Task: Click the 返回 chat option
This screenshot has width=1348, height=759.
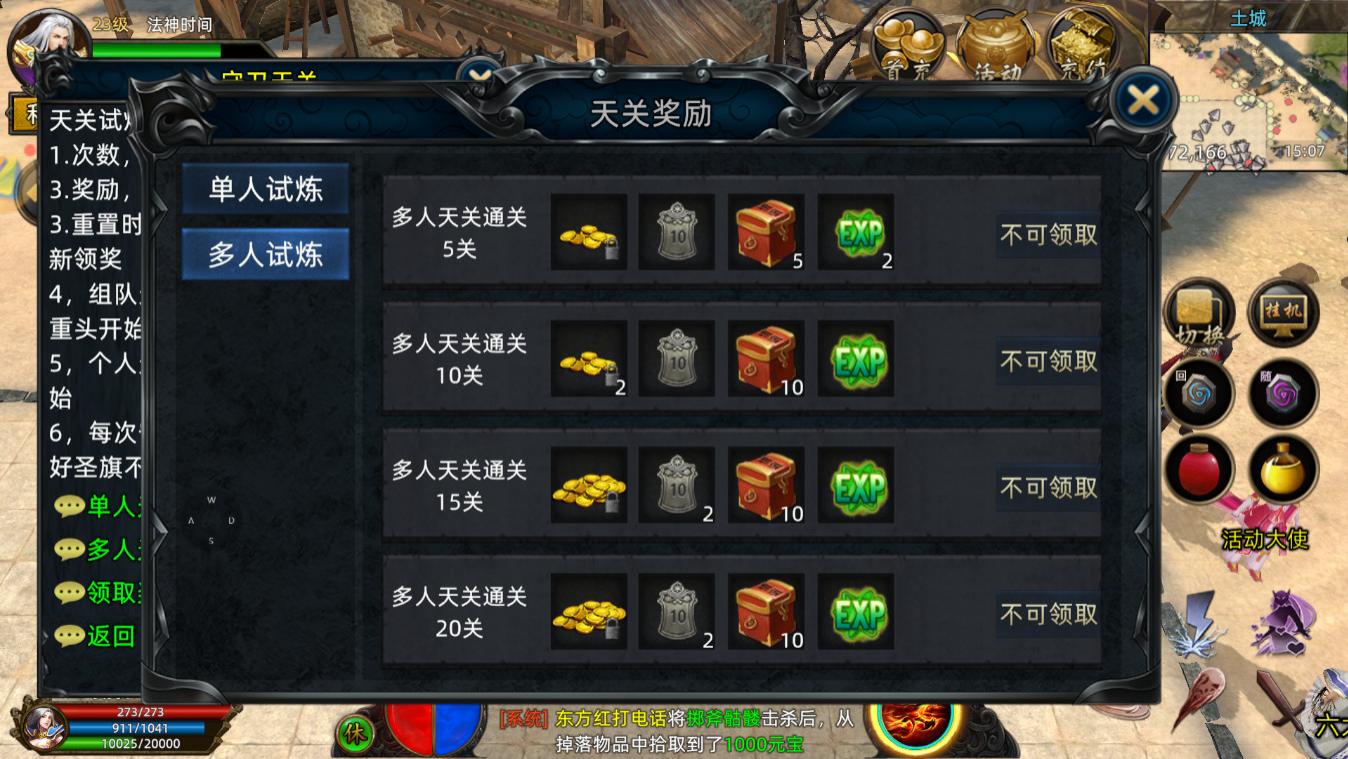Action: point(96,636)
